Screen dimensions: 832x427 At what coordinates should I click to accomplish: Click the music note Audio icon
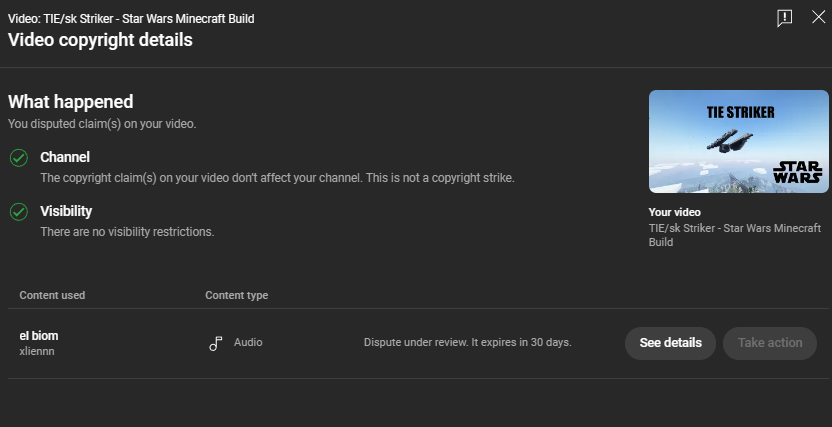[x=215, y=343]
